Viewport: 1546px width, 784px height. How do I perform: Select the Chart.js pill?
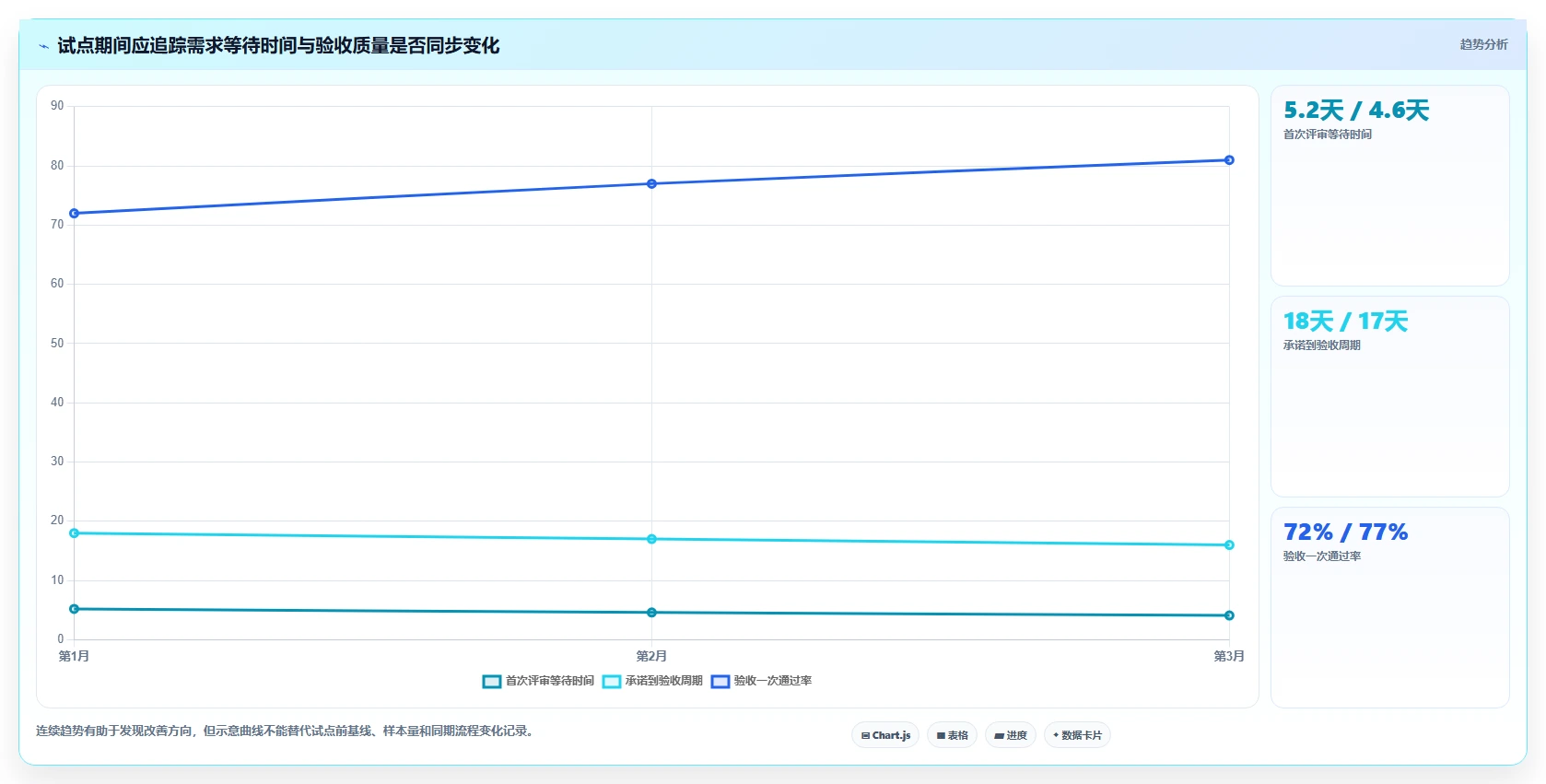885,735
